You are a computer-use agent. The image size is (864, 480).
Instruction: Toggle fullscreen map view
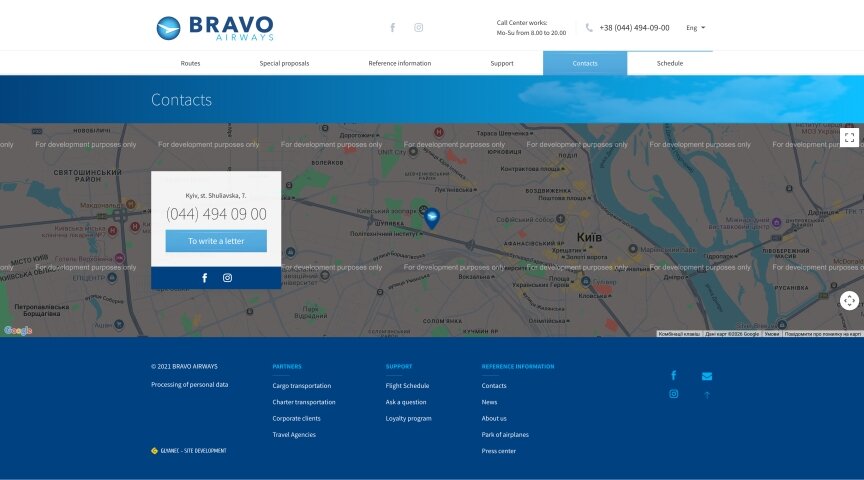[x=849, y=137]
